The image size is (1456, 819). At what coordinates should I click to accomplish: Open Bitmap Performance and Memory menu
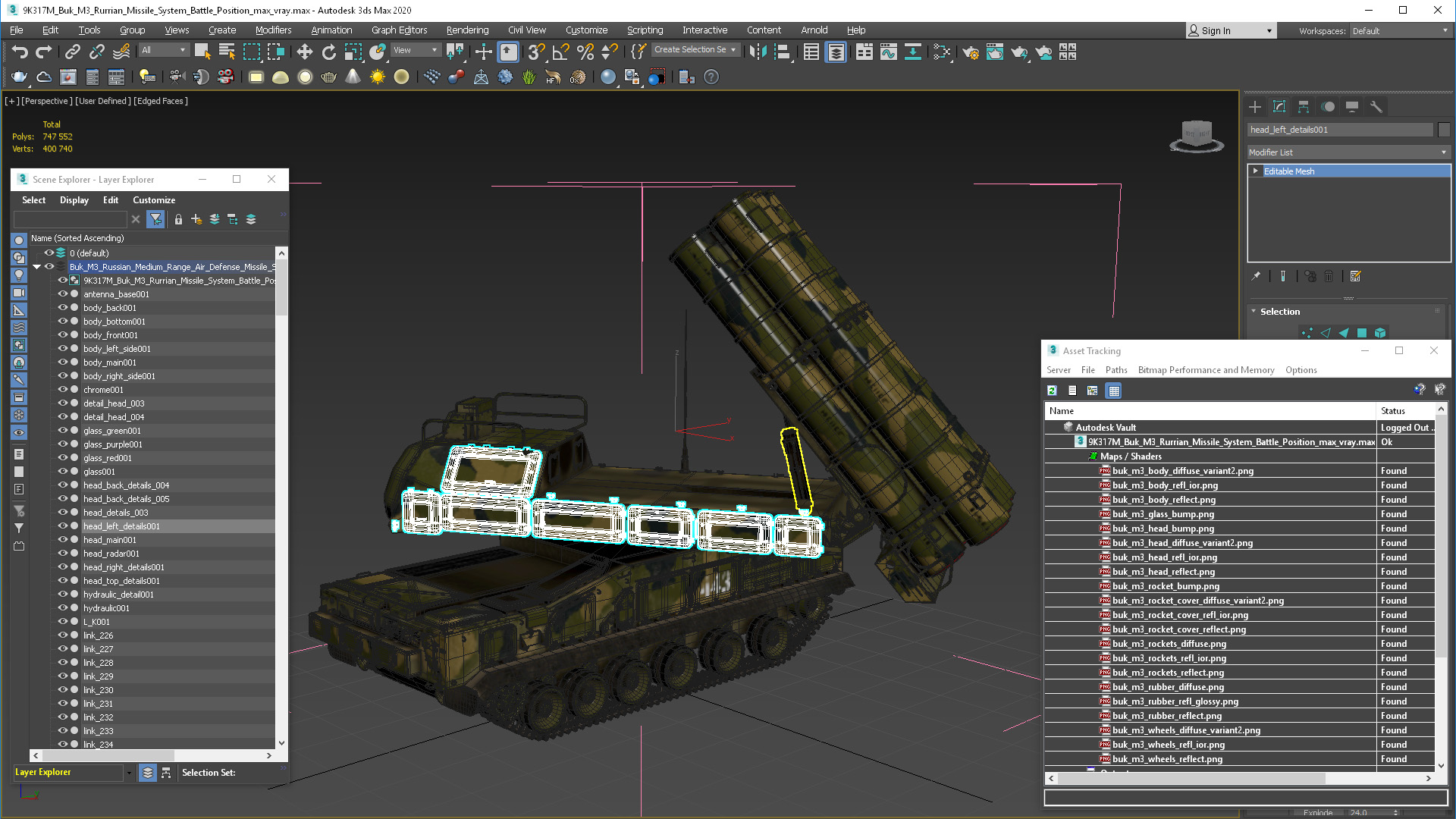point(1206,370)
